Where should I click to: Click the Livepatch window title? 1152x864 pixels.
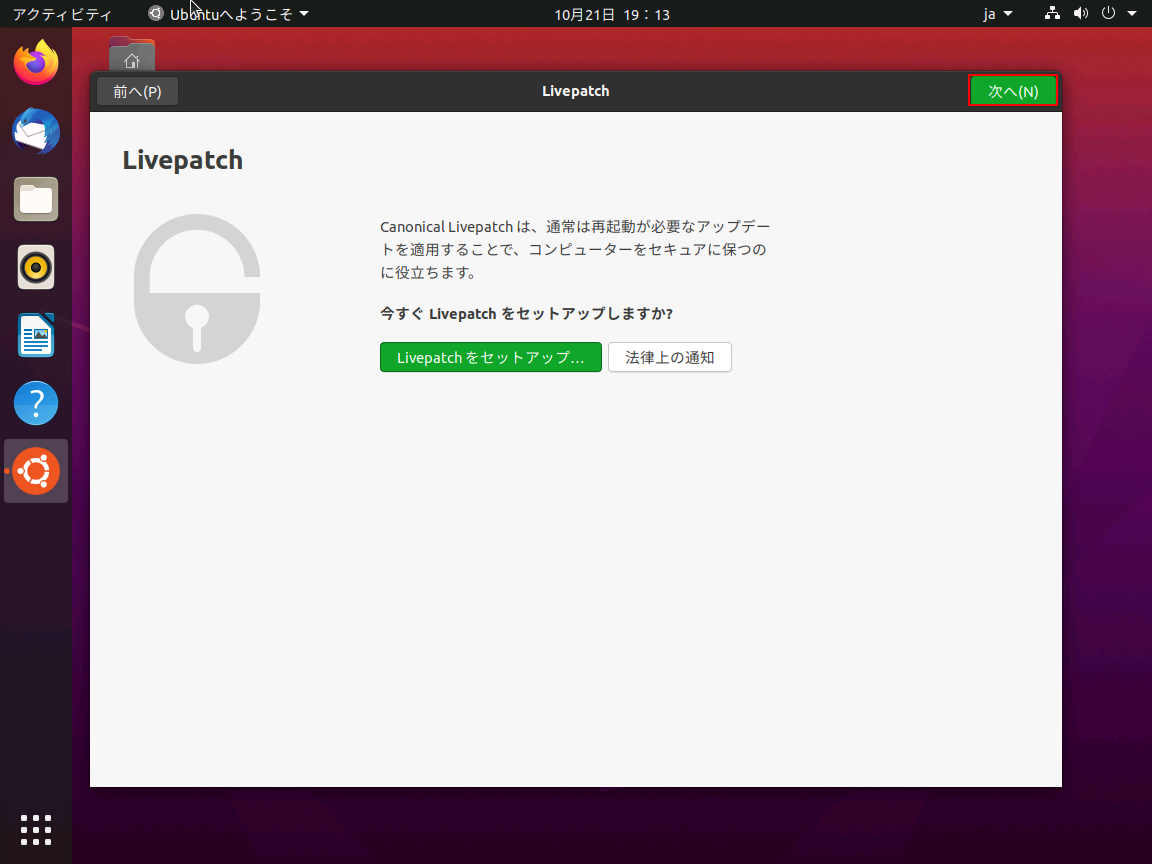click(x=575, y=91)
